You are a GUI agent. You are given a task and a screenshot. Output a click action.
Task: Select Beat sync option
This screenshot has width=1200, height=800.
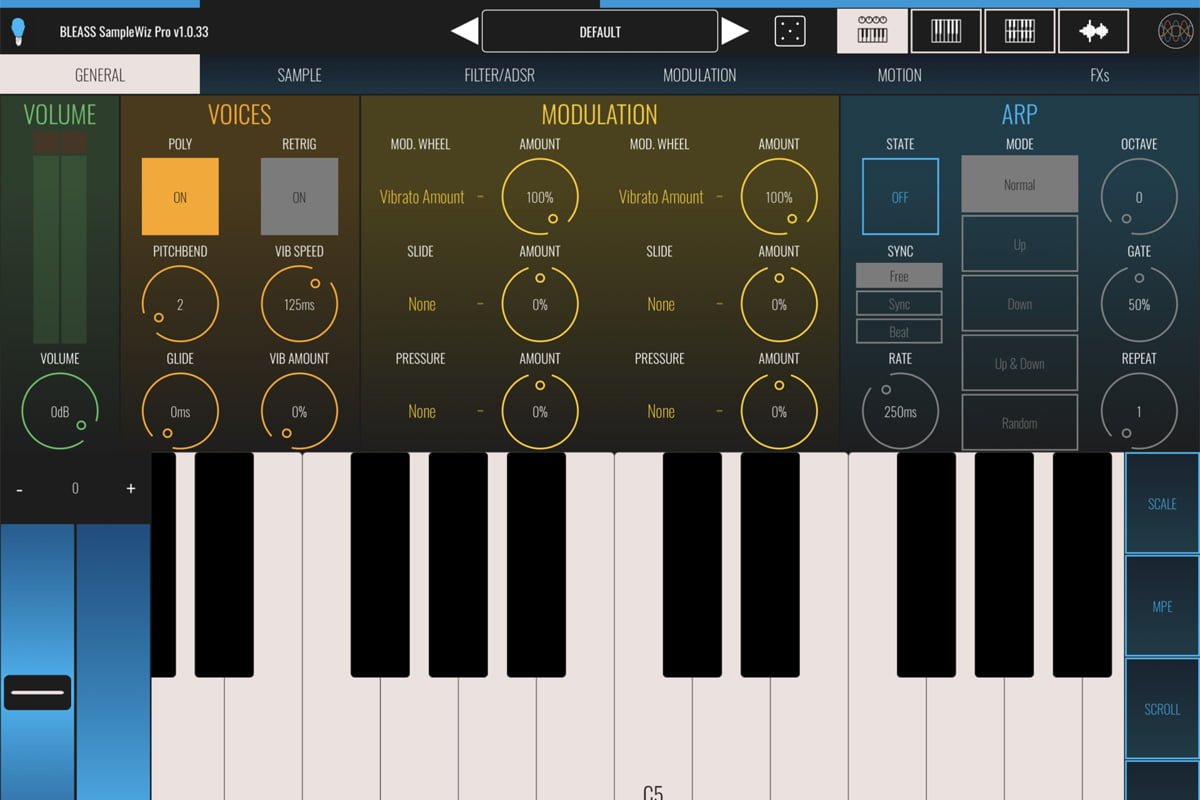[x=899, y=332]
